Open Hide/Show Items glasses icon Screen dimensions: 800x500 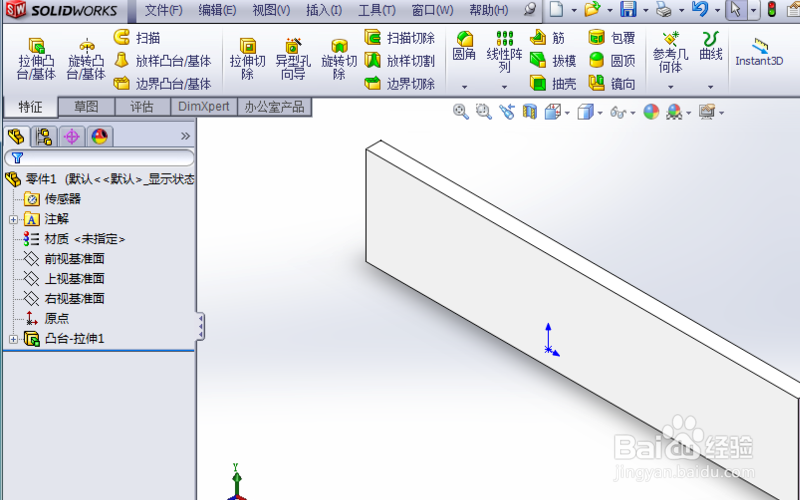618,112
